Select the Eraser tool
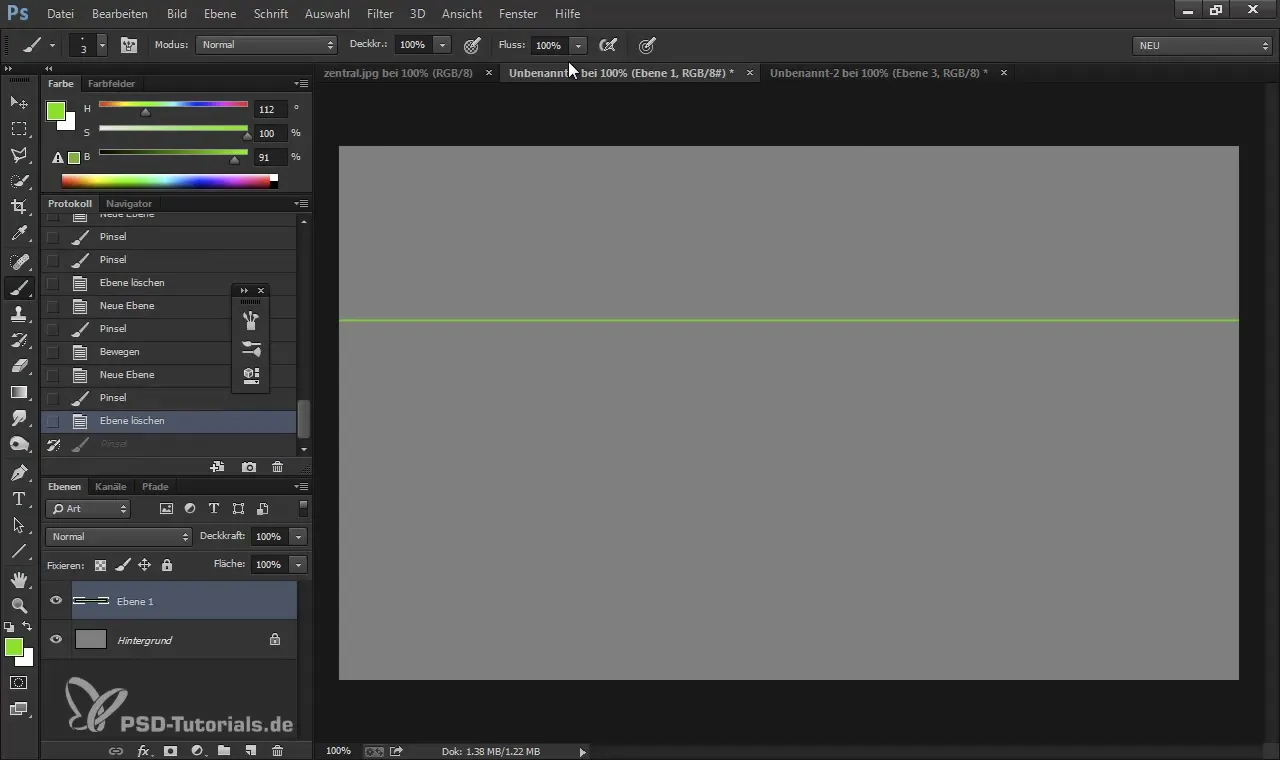1280x760 pixels. (19, 366)
